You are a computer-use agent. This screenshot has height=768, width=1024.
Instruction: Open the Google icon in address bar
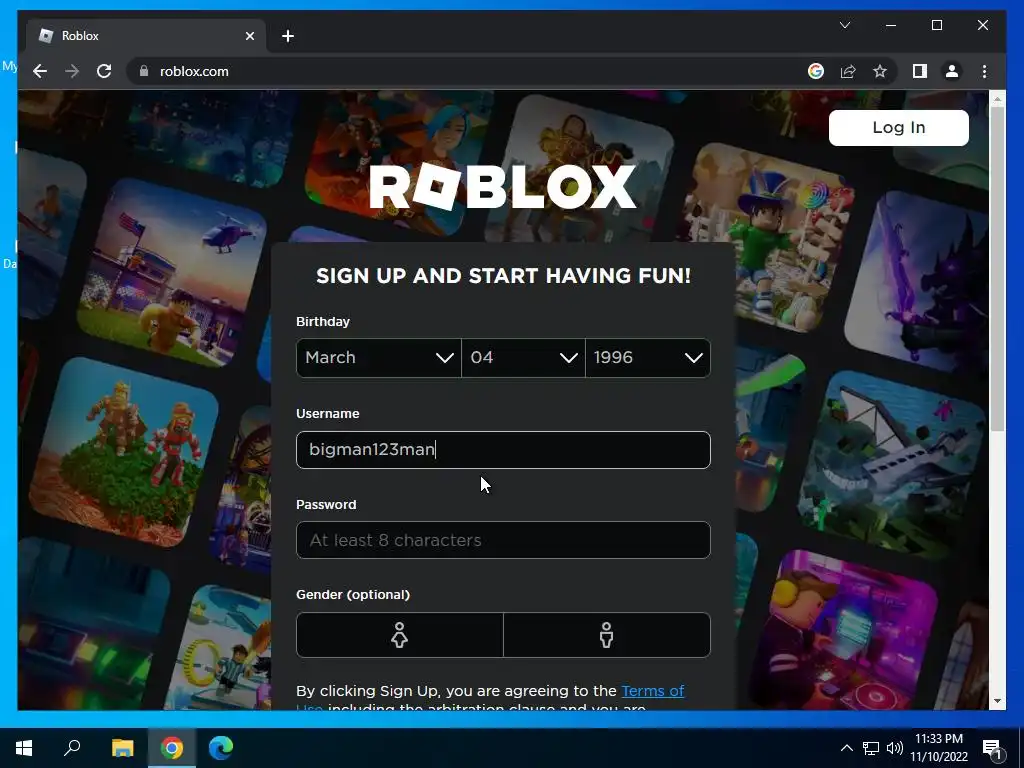pos(816,71)
